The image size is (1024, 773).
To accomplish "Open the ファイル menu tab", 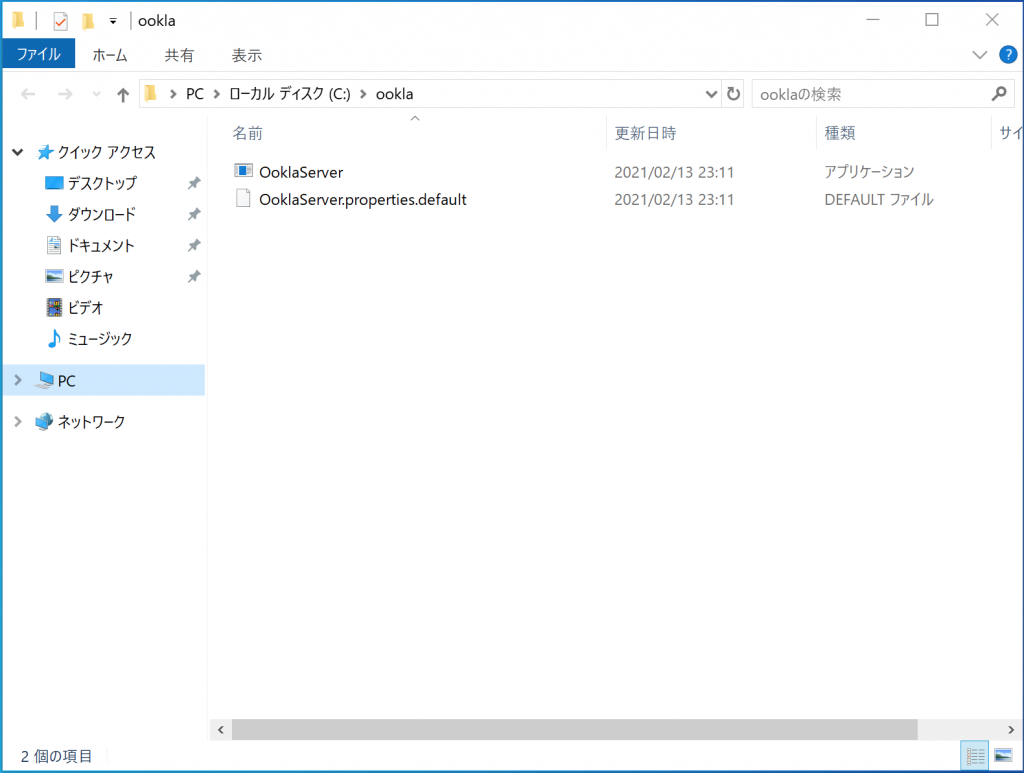I will 39,54.
